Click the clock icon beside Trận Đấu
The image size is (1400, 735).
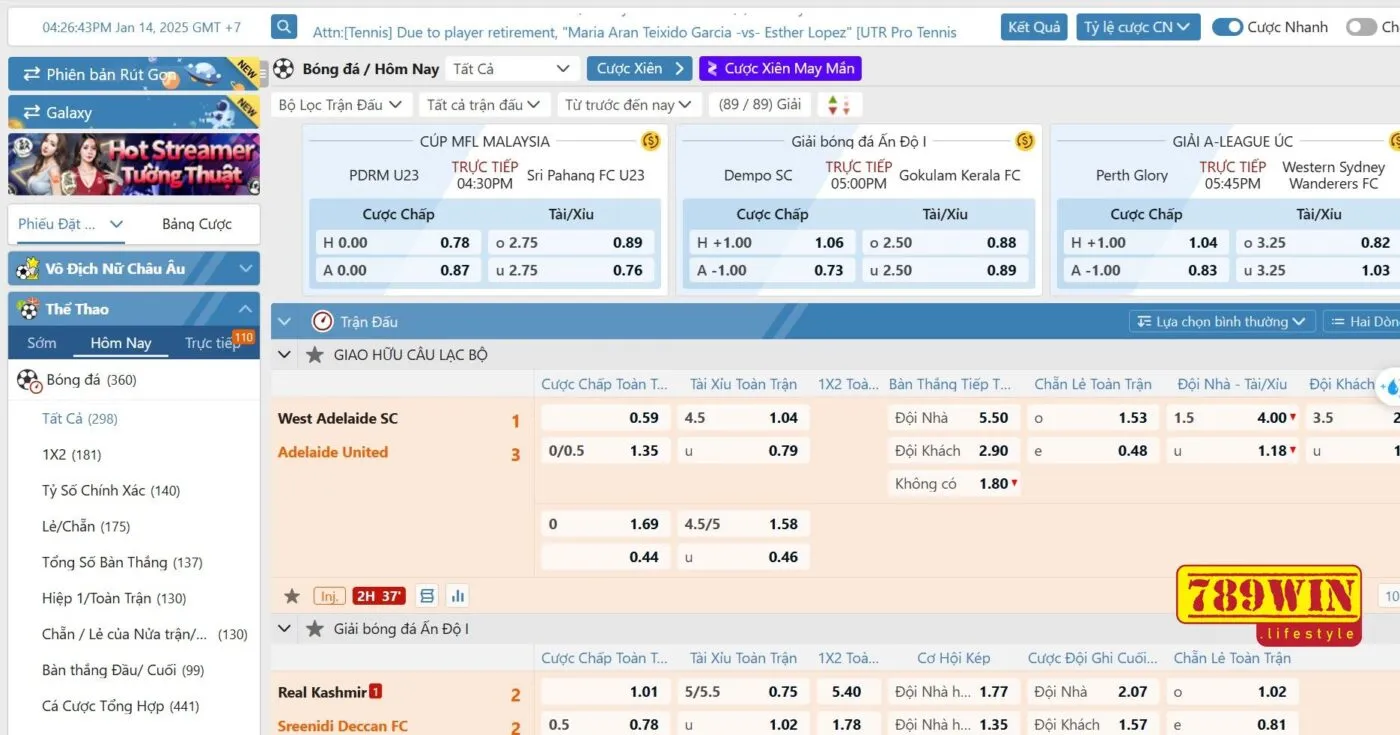(x=322, y=322)
